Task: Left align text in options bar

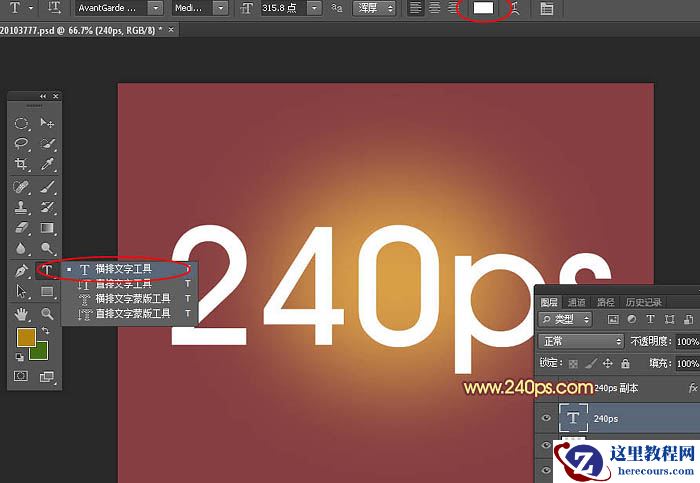Action: pyautogui.click(x=416, y=8)
